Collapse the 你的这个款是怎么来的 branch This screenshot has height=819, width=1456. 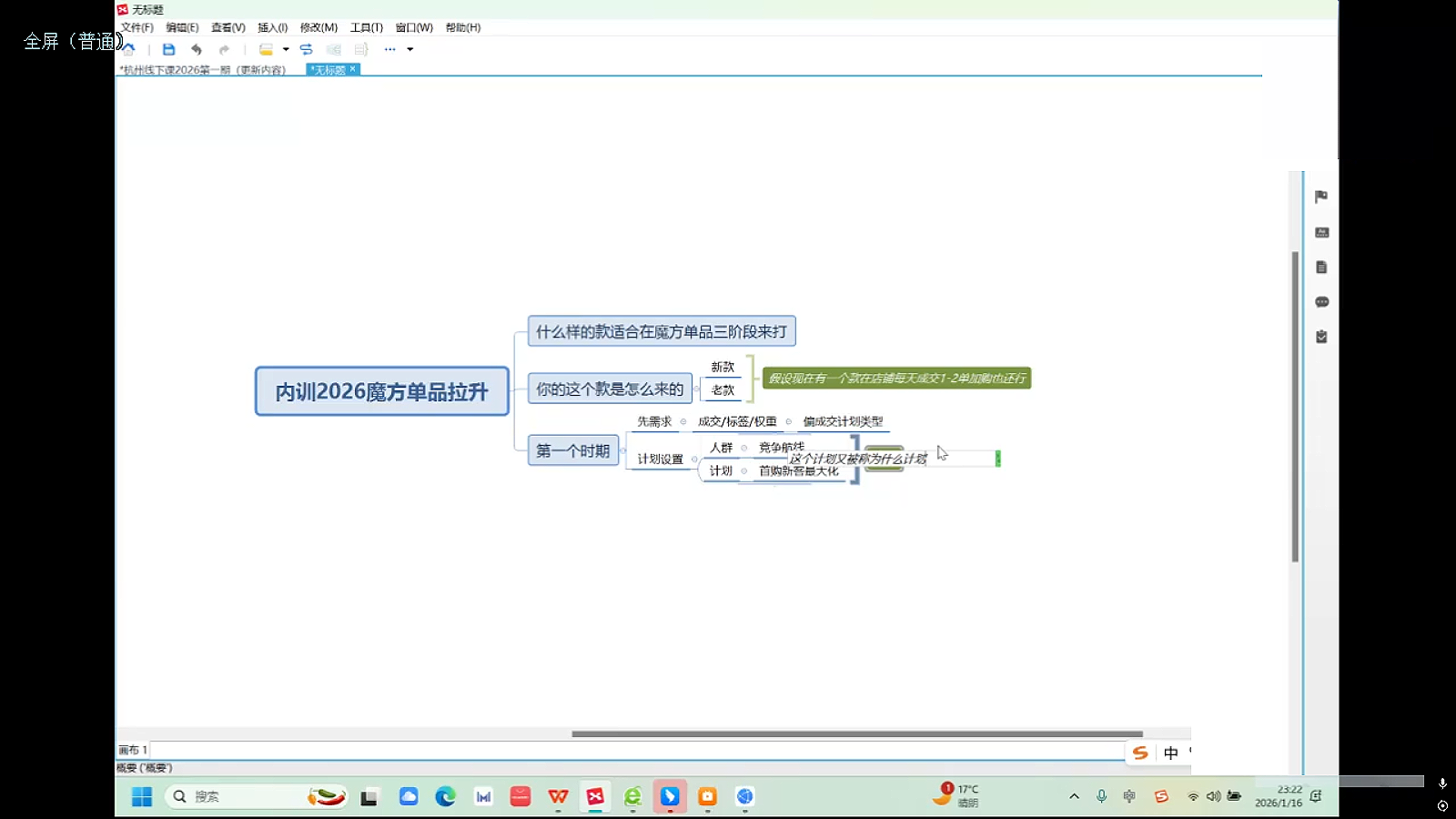696,389
